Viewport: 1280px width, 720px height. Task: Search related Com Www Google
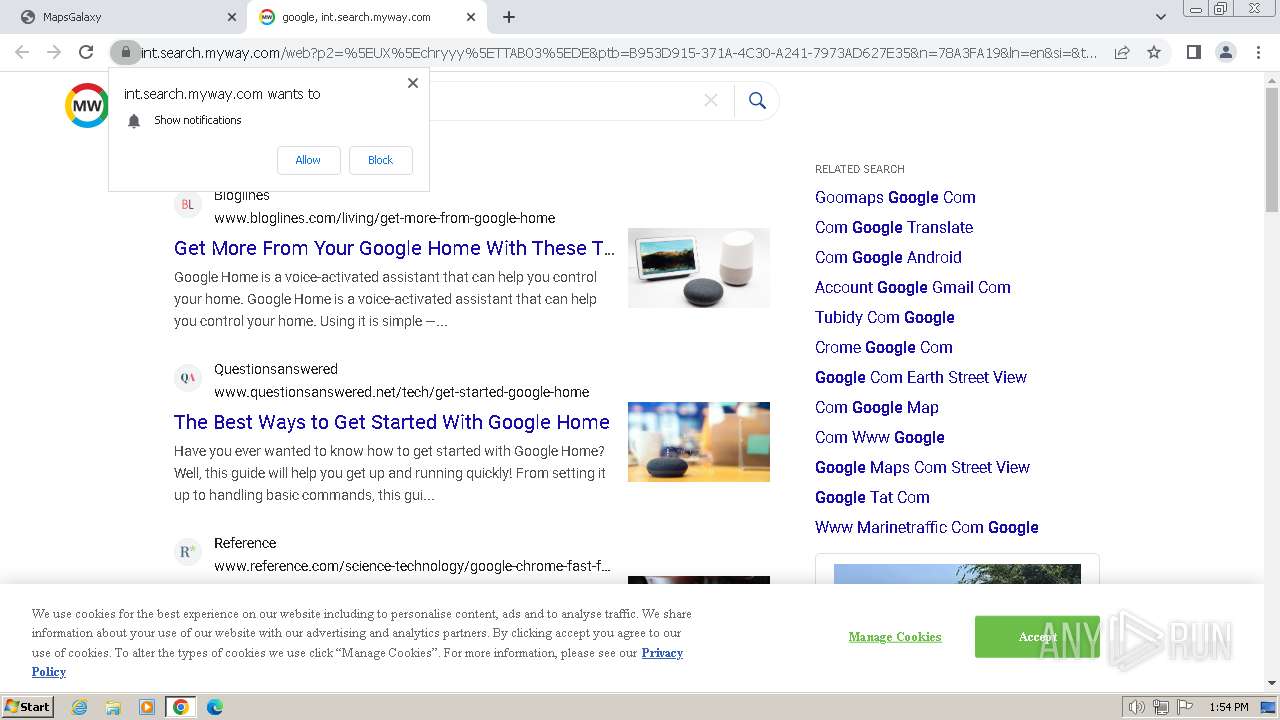pyautogui.click(x=880, y=437)
